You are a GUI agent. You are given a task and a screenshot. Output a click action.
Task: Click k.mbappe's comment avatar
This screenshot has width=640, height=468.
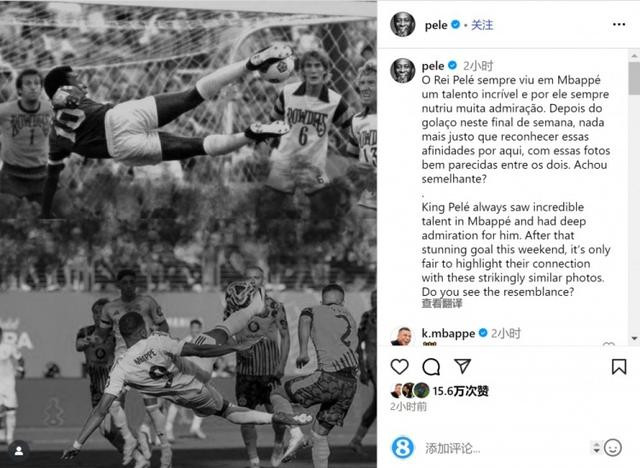[402, 336]
